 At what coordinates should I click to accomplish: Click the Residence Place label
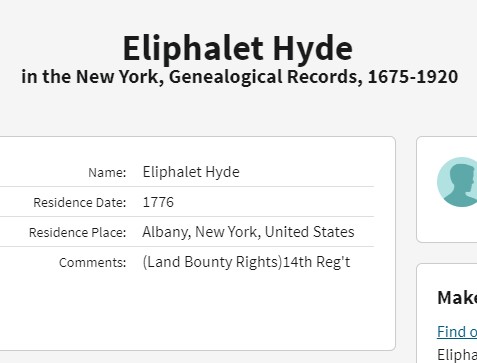click(78, 233)
